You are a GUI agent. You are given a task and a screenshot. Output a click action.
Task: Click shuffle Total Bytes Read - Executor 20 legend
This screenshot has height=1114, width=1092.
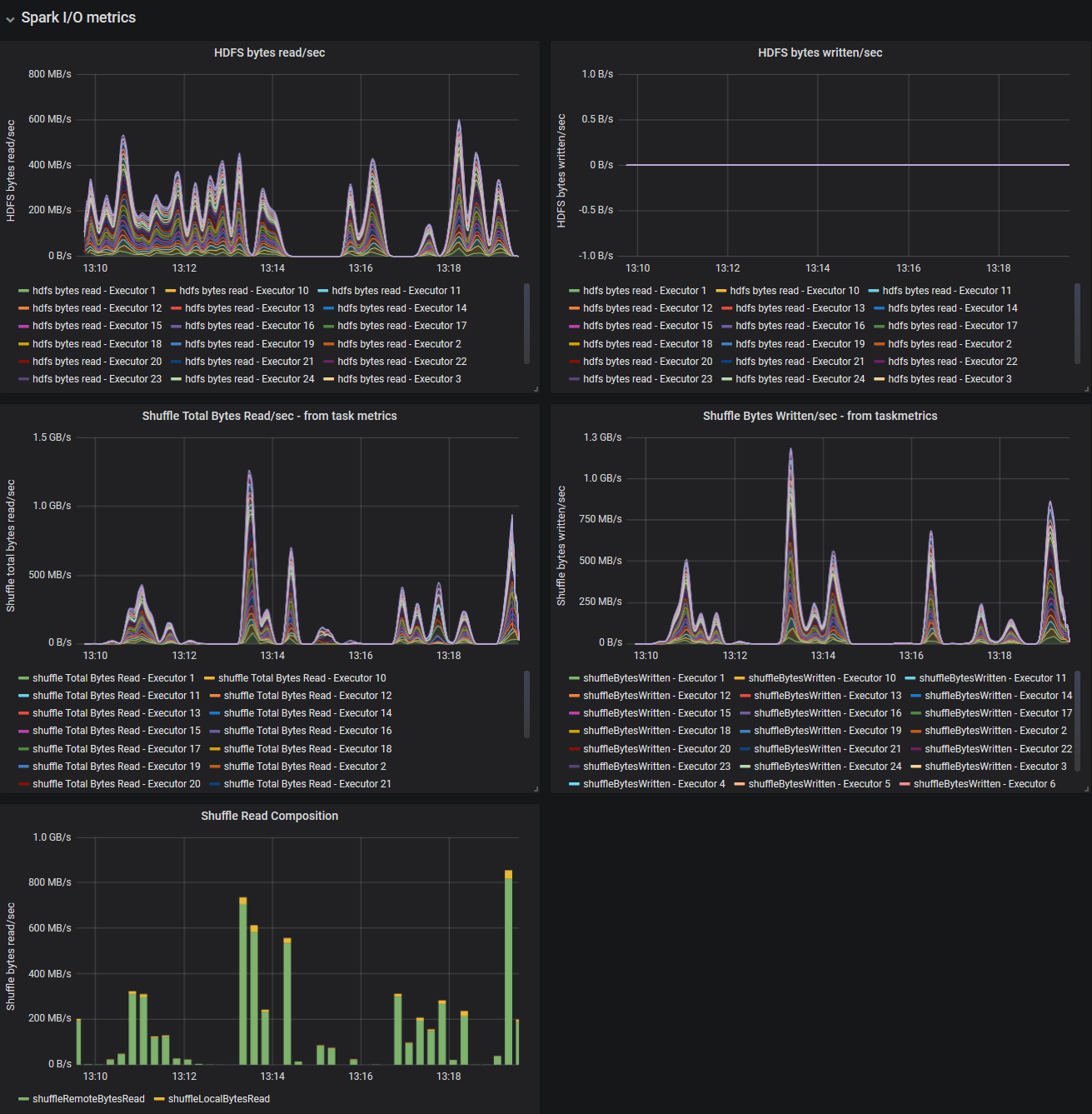[117, 784]
